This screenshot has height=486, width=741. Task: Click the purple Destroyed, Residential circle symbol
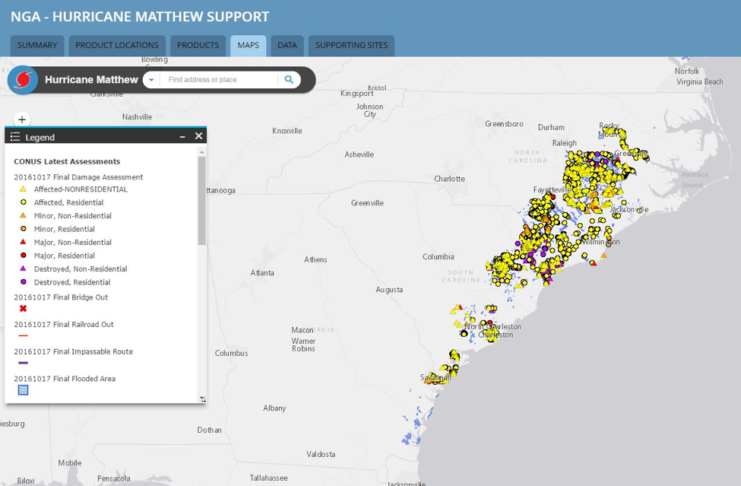[x=23, y=282]
